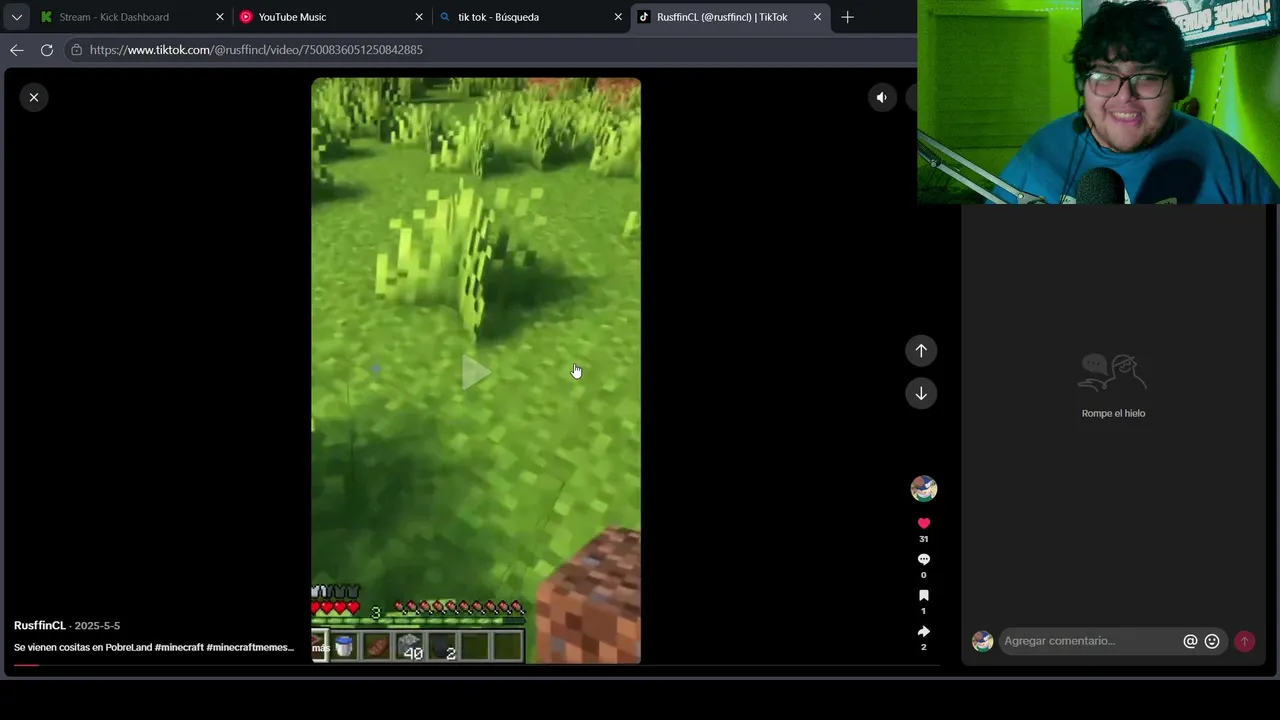Go back to the previous page

[17, 50]
